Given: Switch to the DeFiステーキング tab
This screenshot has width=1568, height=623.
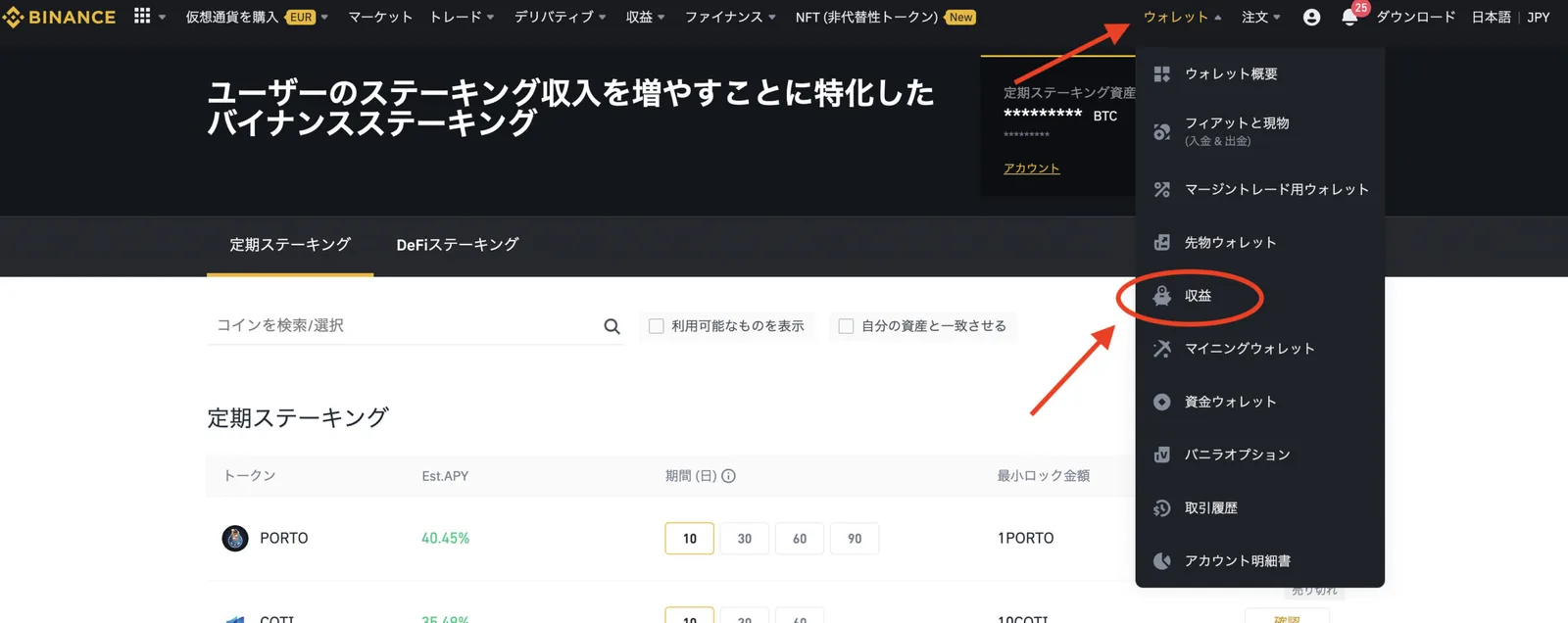Looking at the screenshot, I should coord(458,245).
